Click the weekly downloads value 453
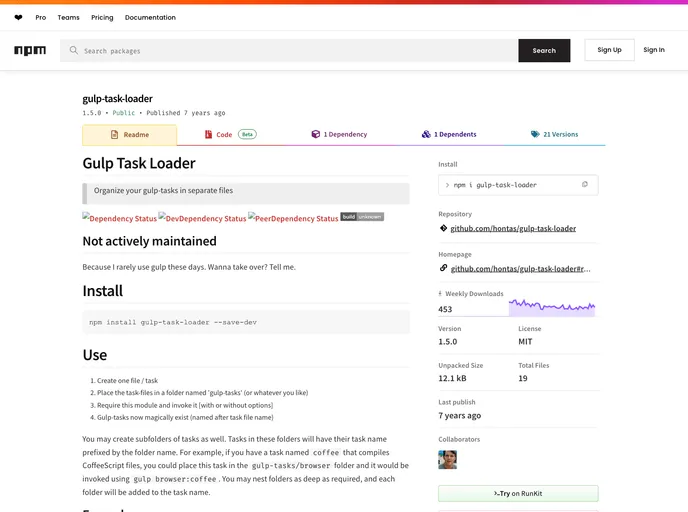Viewport: 688px width, 512px height. click(x=445, y=309)
